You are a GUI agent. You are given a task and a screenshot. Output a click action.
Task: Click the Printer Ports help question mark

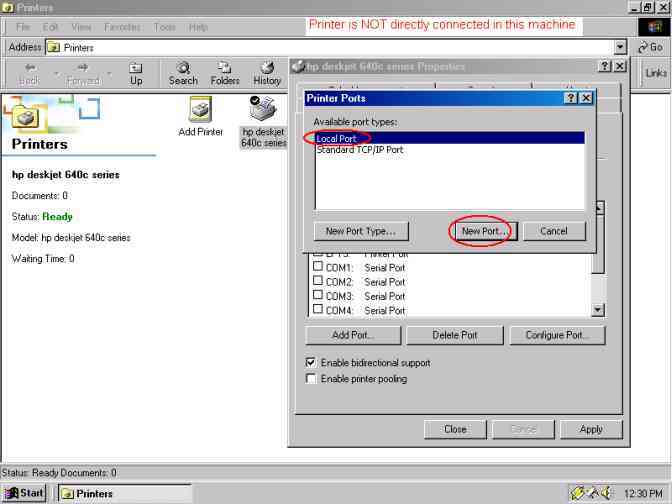[x=570, y=98]
